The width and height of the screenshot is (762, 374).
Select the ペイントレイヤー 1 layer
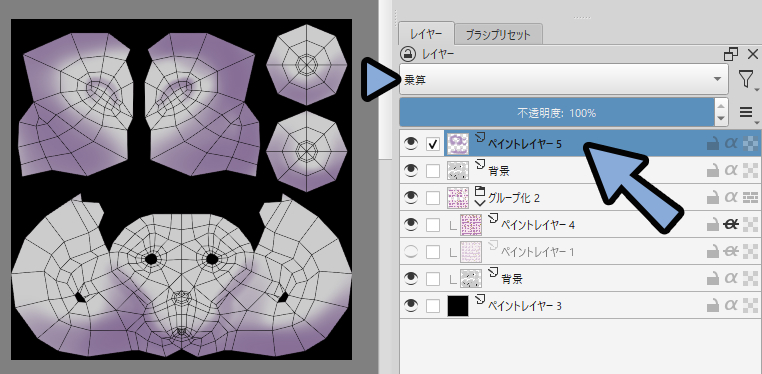537,252
